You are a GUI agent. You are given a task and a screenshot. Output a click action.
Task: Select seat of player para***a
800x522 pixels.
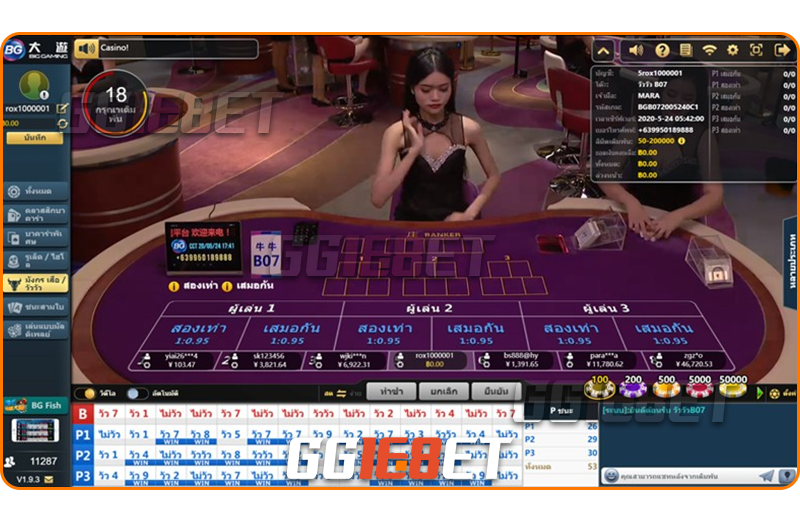(597, 360)
